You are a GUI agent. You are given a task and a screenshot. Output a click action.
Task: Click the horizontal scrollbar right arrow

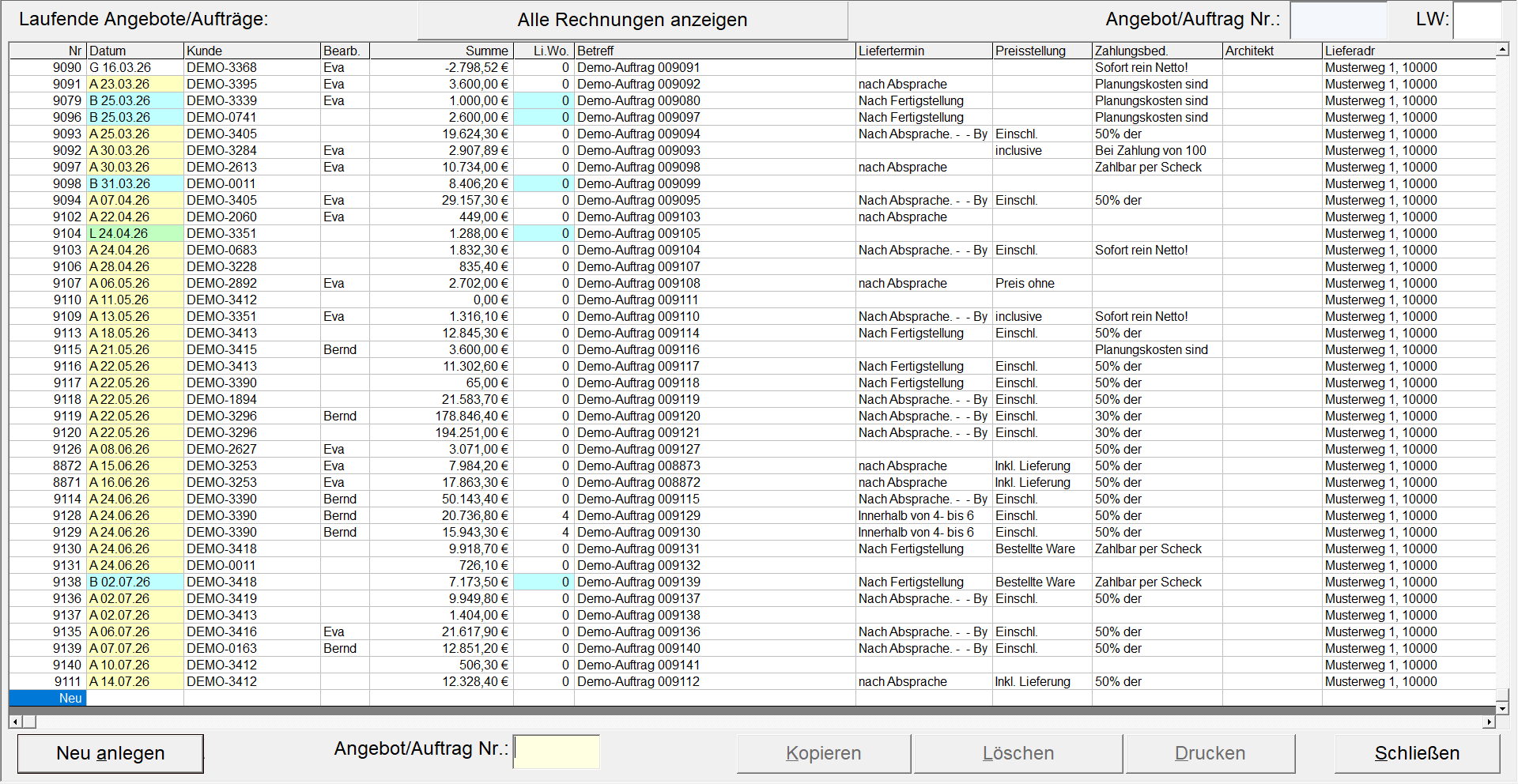(1490, 722)
